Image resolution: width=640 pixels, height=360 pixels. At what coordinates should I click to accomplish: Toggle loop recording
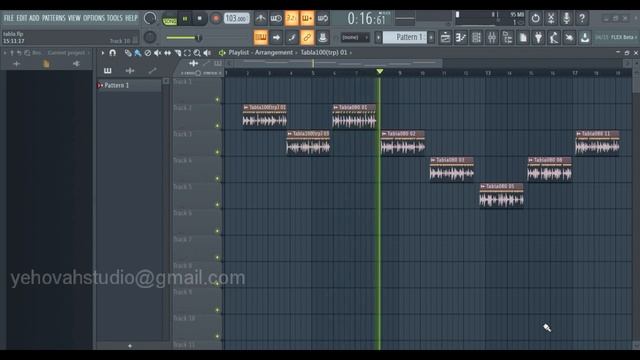(322, 18)
